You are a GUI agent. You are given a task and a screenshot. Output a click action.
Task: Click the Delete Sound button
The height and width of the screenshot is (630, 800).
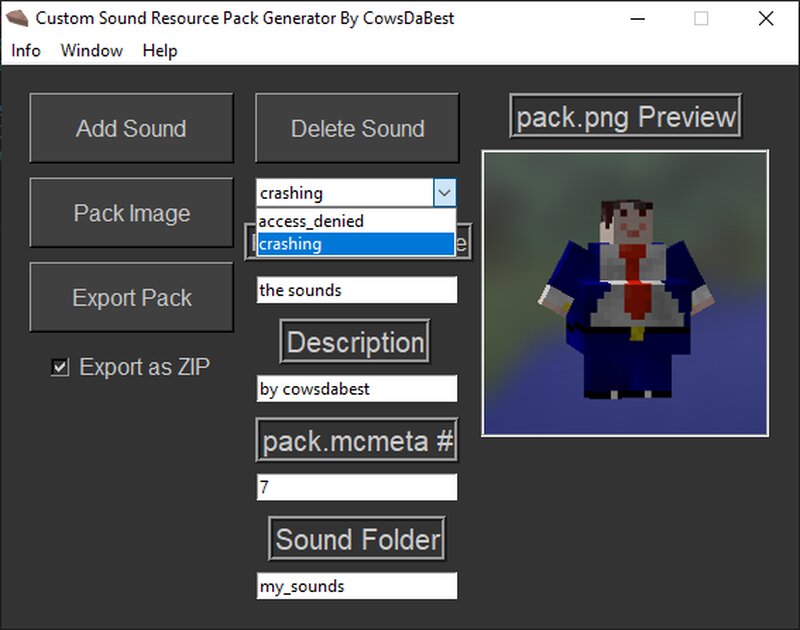(x=357, y=128)
